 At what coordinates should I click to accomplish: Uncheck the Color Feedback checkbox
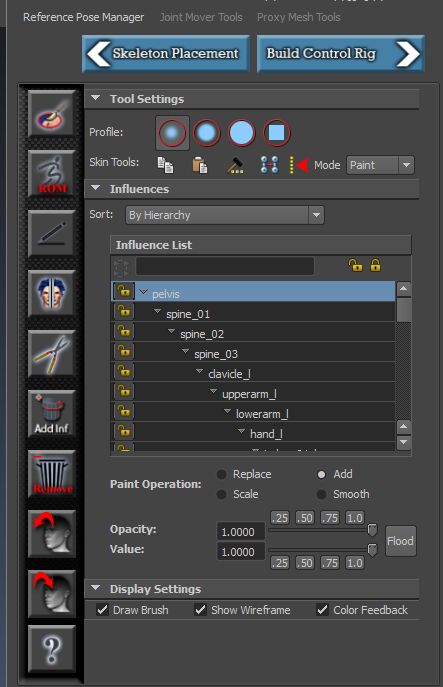323,609
